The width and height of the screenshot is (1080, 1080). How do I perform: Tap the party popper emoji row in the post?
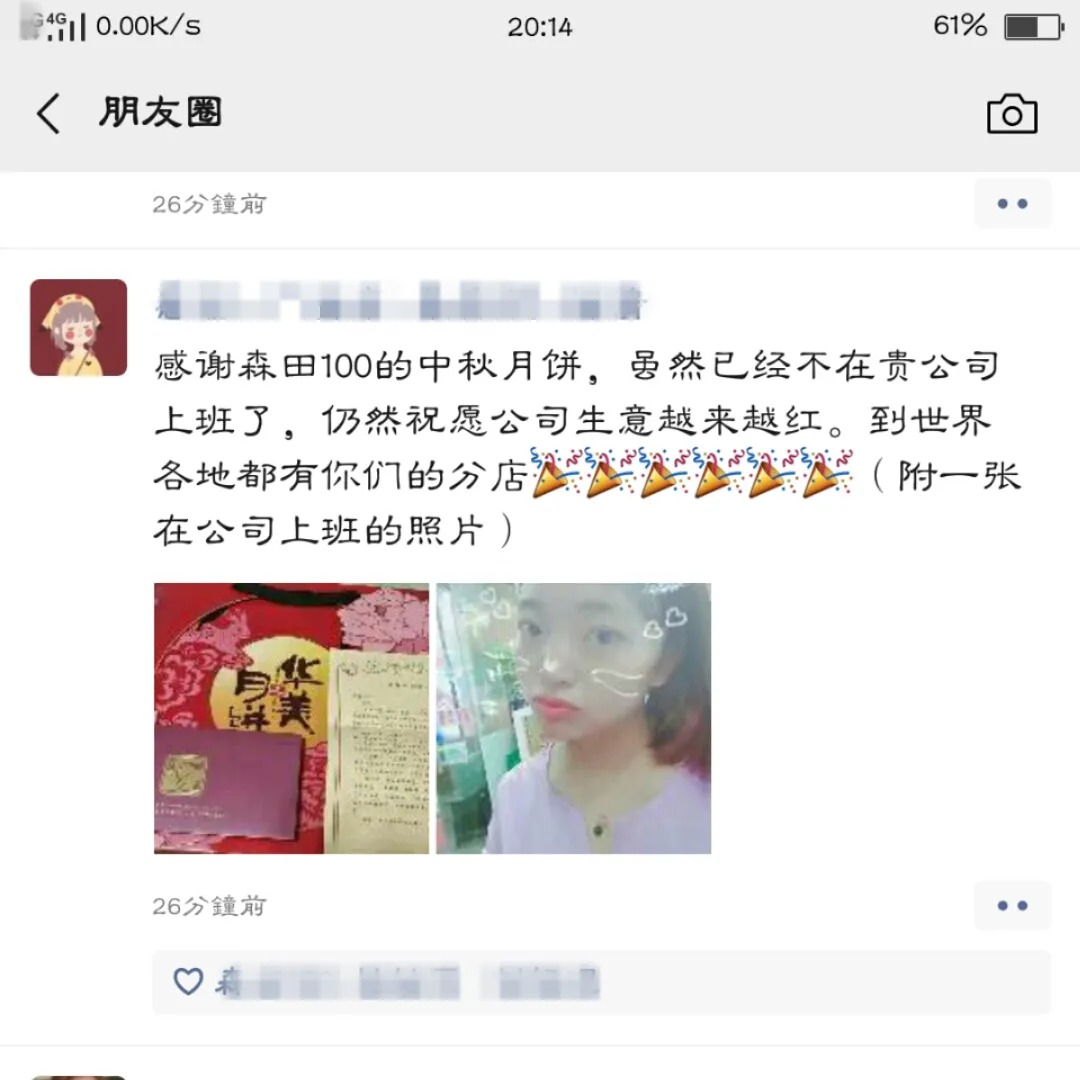click(692, 472)
